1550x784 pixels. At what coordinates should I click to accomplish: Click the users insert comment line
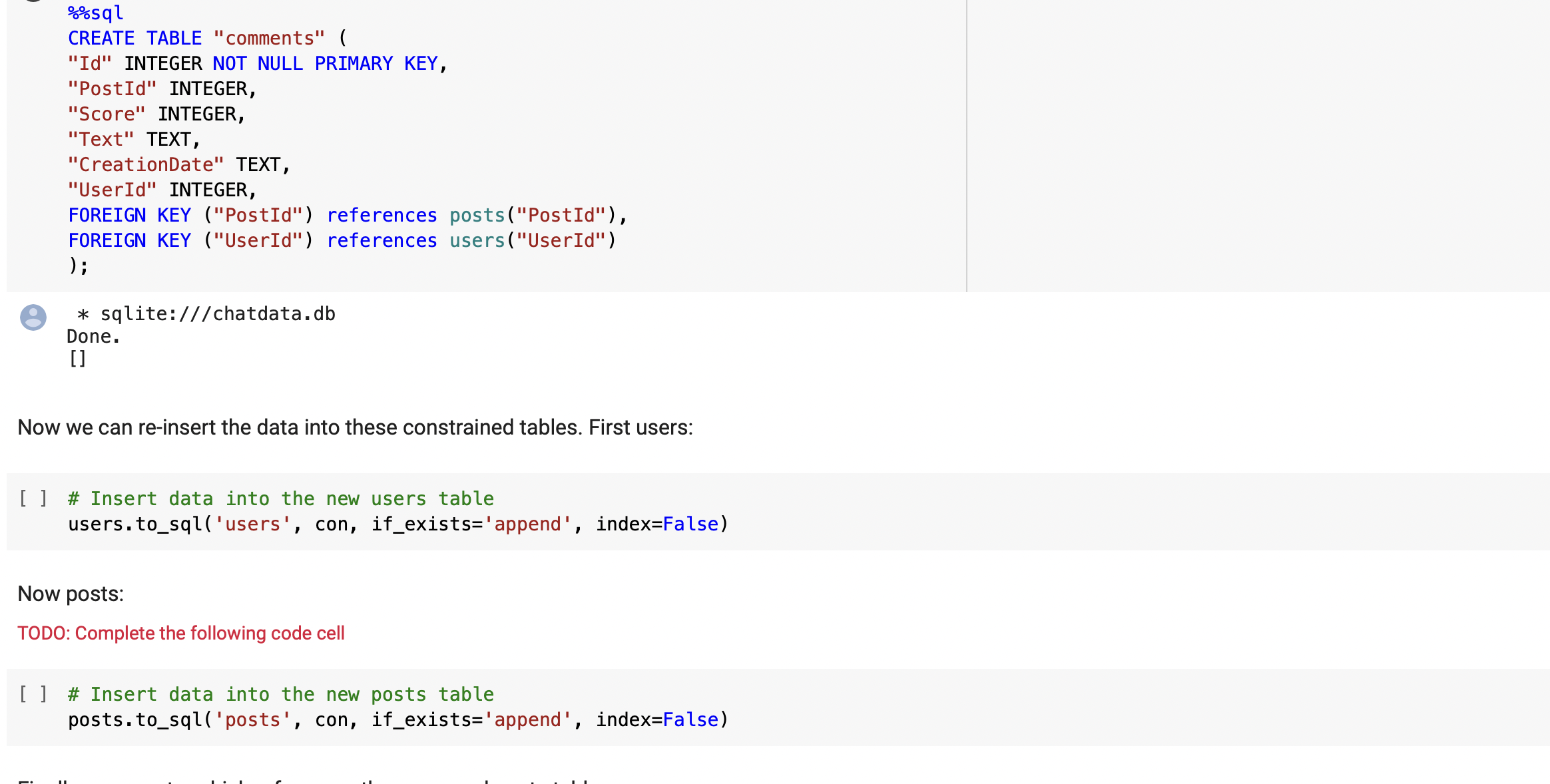click(280, 498)
